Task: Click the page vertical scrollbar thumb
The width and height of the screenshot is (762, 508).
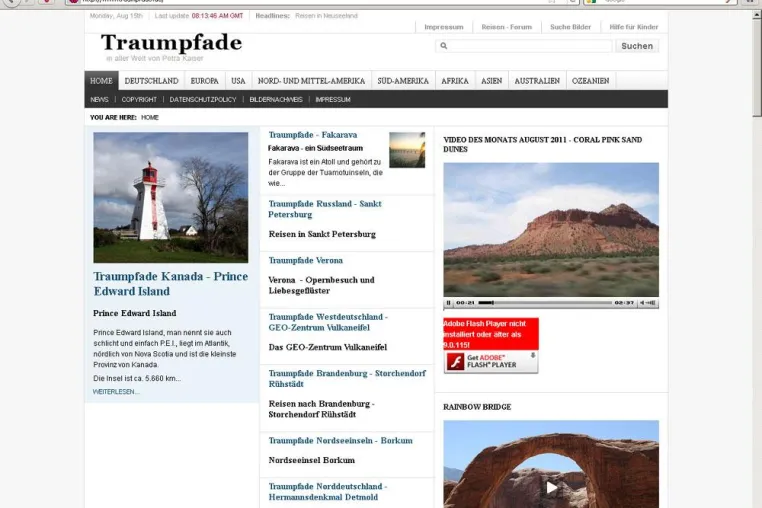Action: 757,68
